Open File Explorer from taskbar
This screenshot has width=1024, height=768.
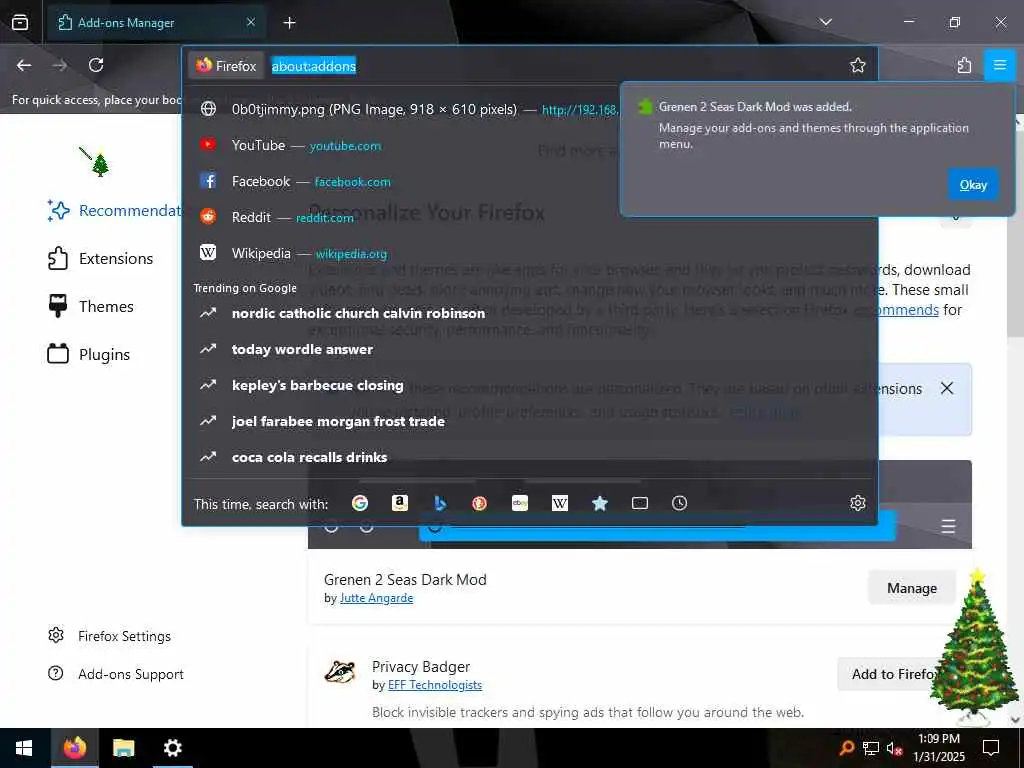pyautogui.click(x=123, y=748)
